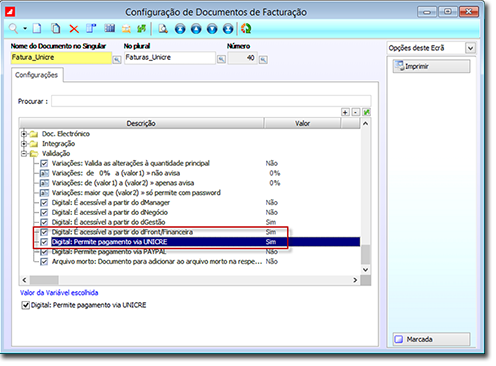The image size is (496, 366).
Task: Switch to the Configurações tab
Action: 36,75
